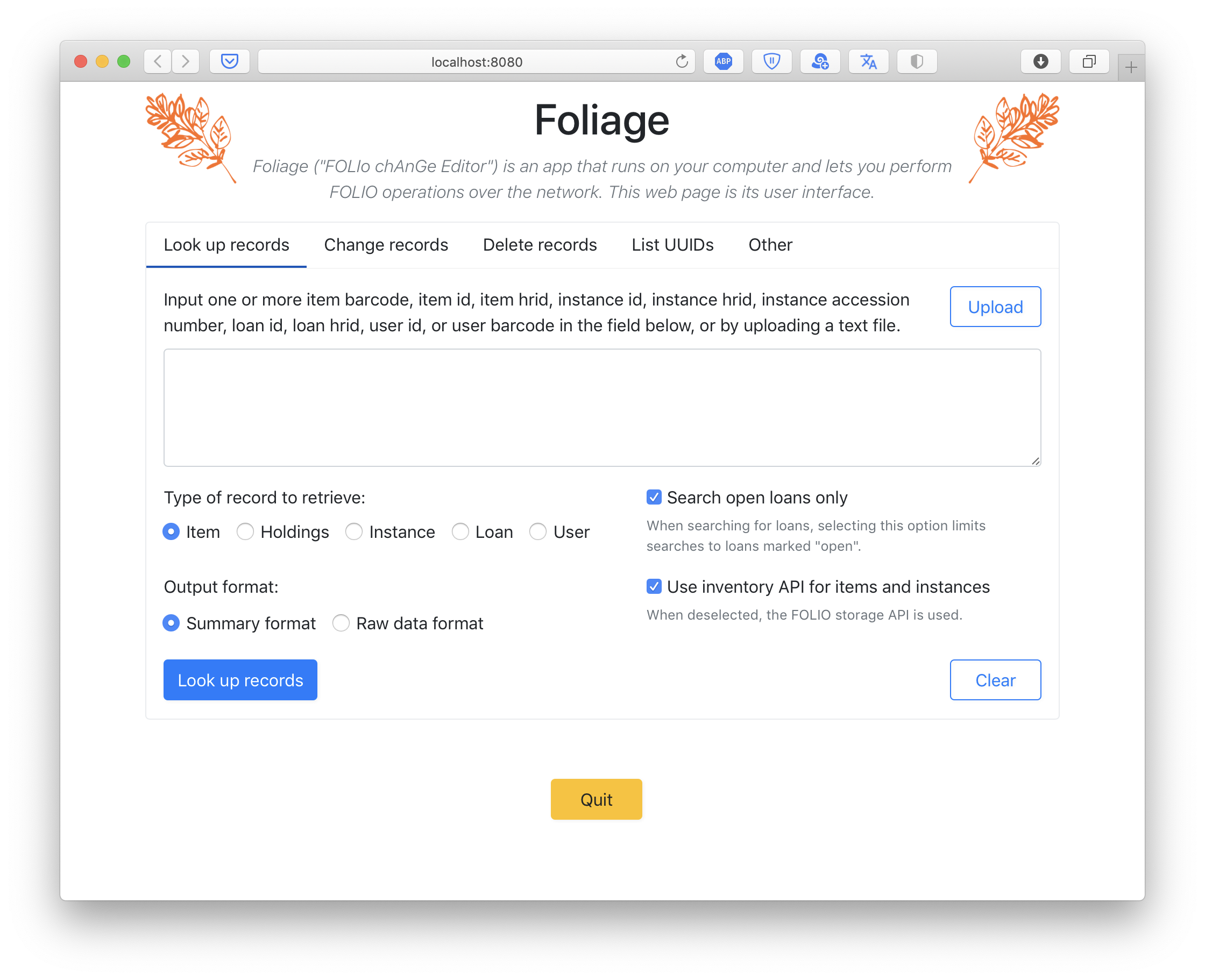Click the translate extension icon
The width and height of the screenshot is (1205, 980).
click(868, 61)
